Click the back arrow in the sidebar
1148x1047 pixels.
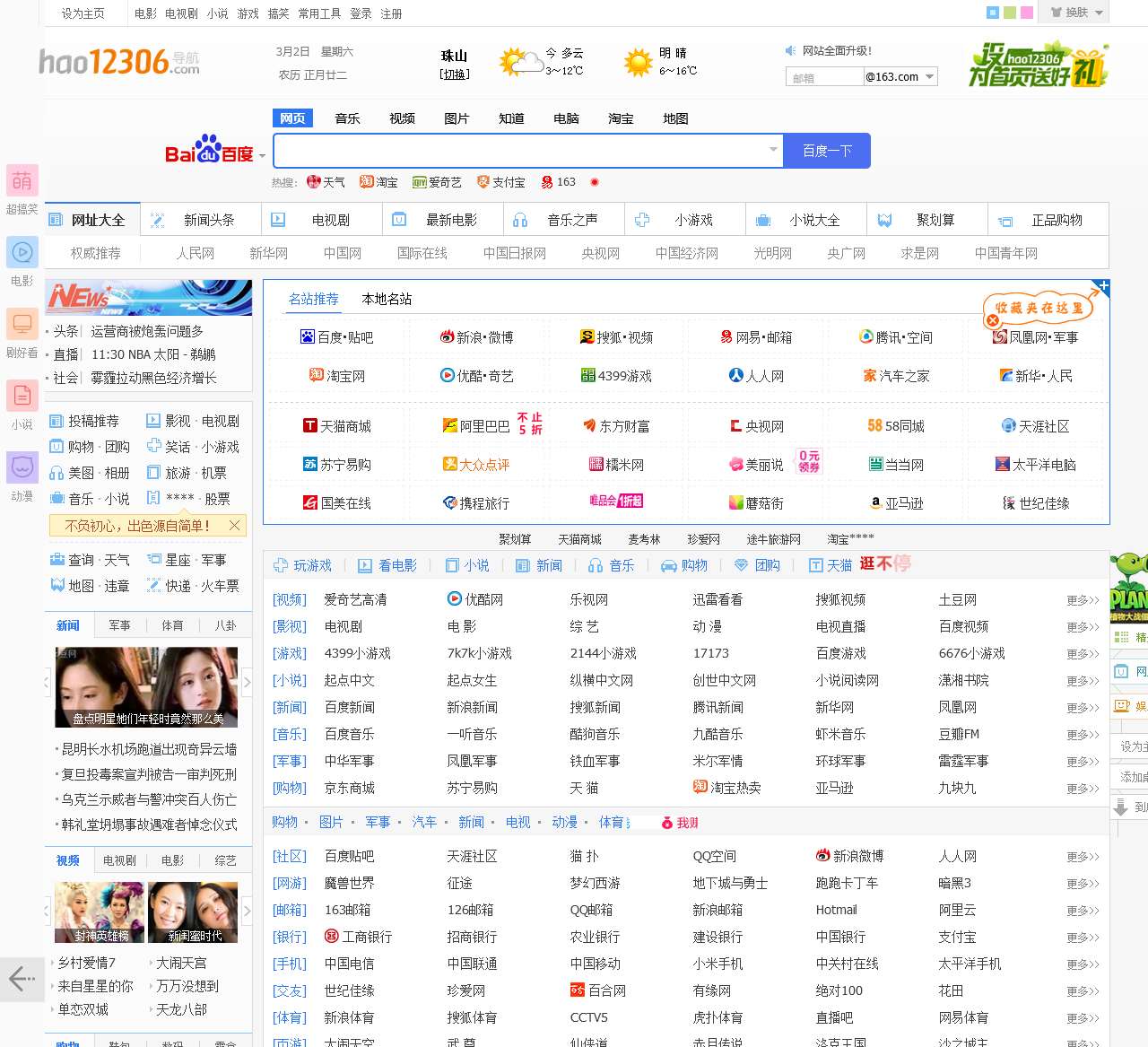point(21,978)
